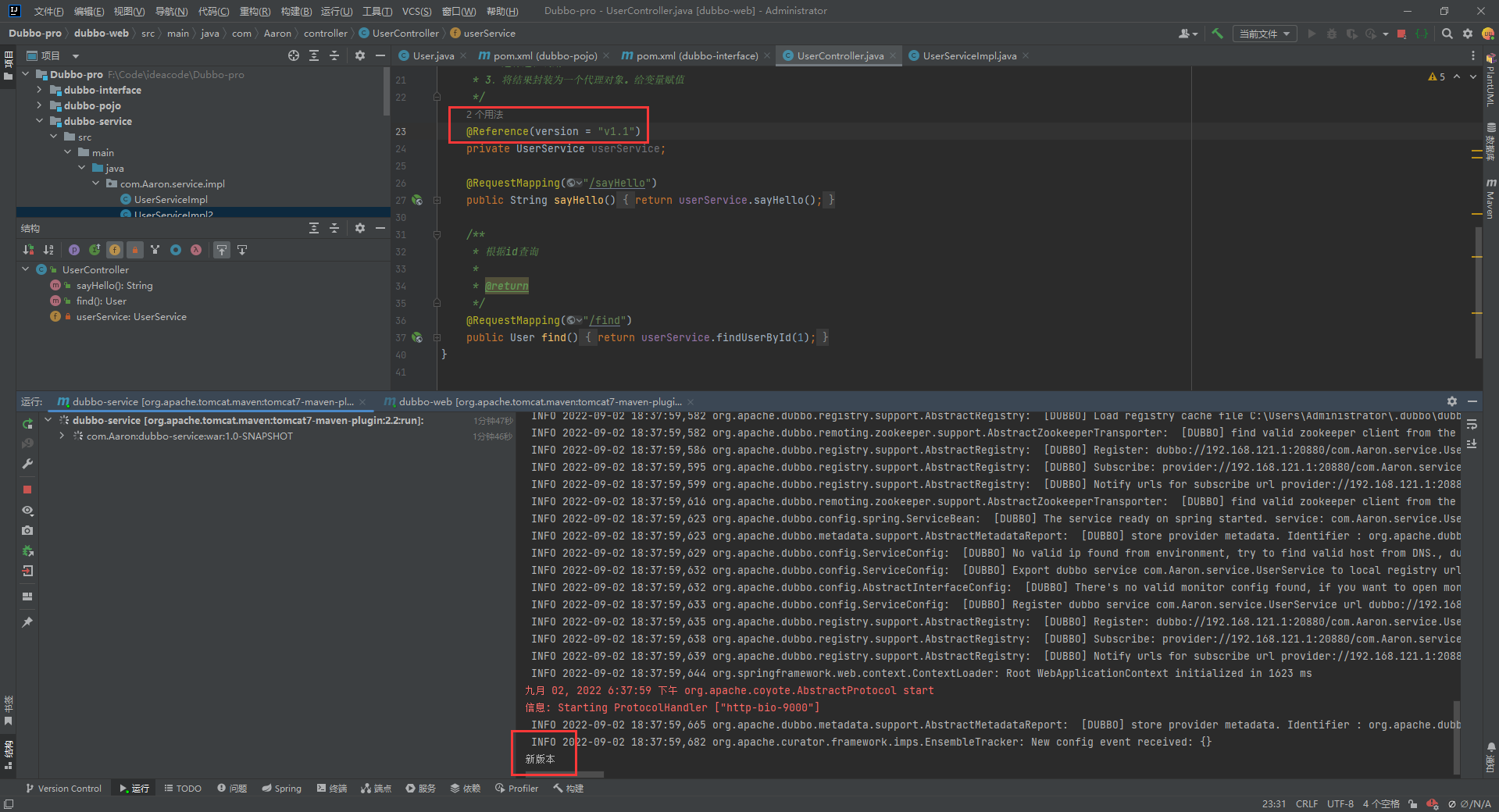This screenshot has height=812, width=1499.
Task: Toggle Sort by Visibility in the Structure panel
Action: click(29, 250)
